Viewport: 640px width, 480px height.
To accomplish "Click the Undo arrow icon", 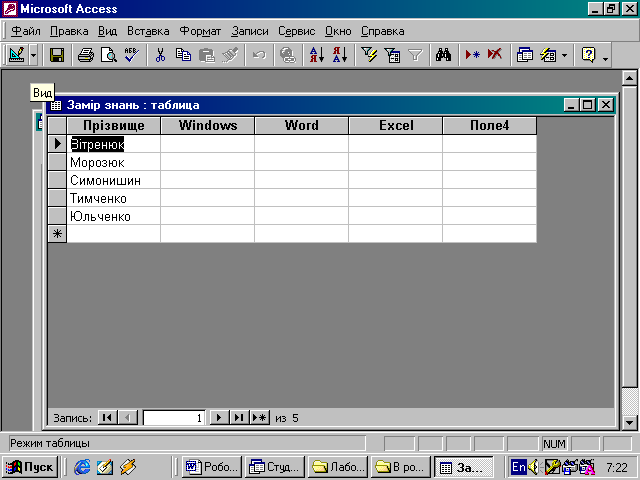I will click(x=259, y=55).
